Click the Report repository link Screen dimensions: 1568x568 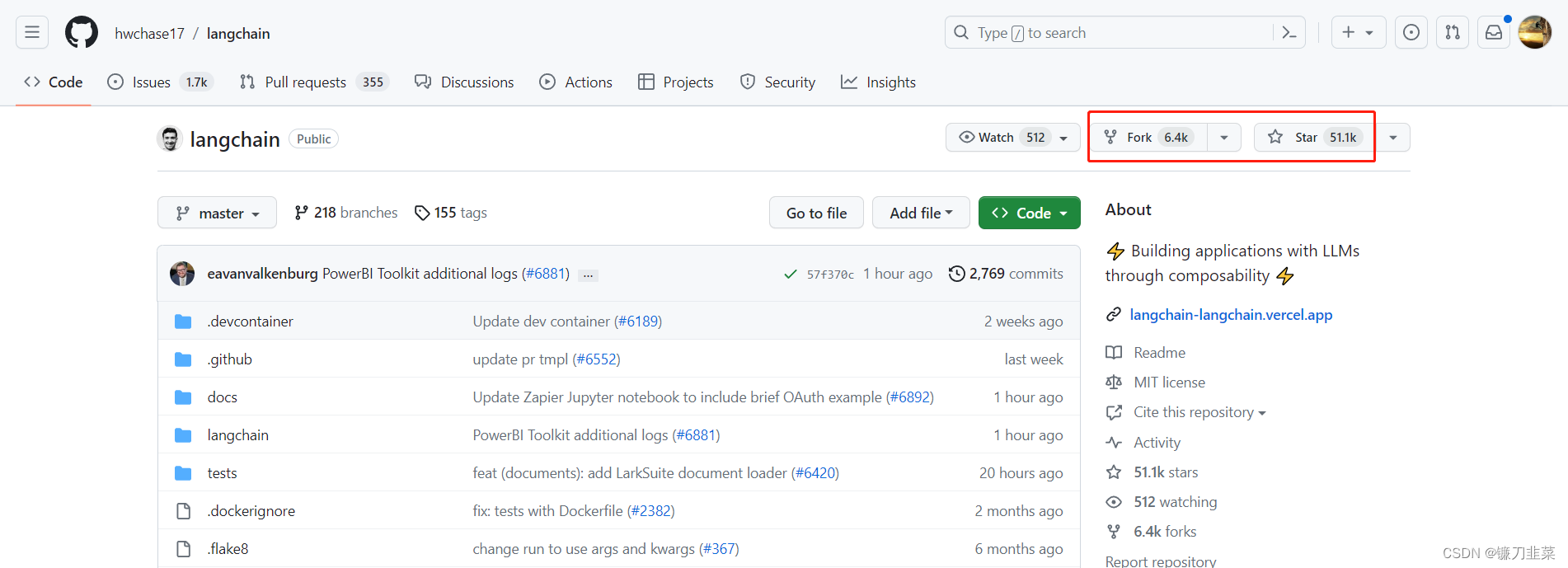[x=1161, y=561]
